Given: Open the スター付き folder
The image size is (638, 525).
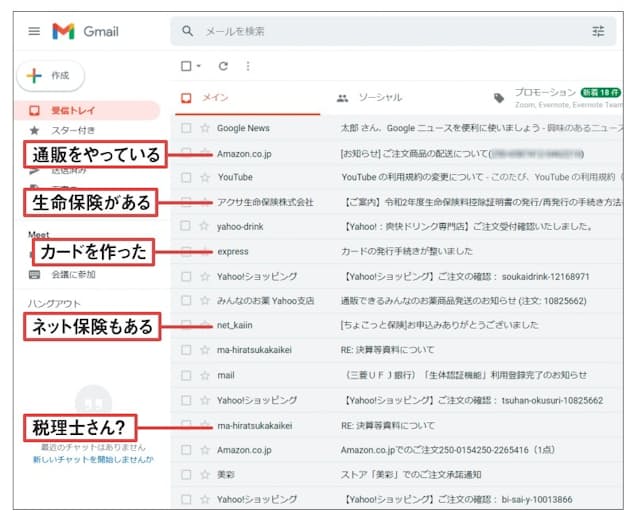Looking at the screenshot, I should [73, 130].
